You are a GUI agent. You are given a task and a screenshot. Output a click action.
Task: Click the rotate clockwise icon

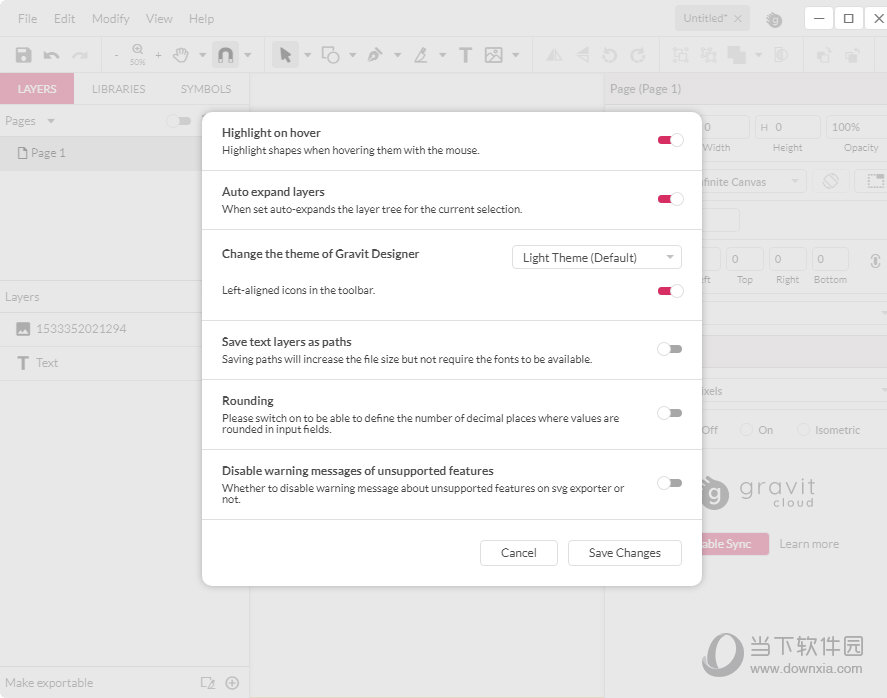click(x=638, y=55)
